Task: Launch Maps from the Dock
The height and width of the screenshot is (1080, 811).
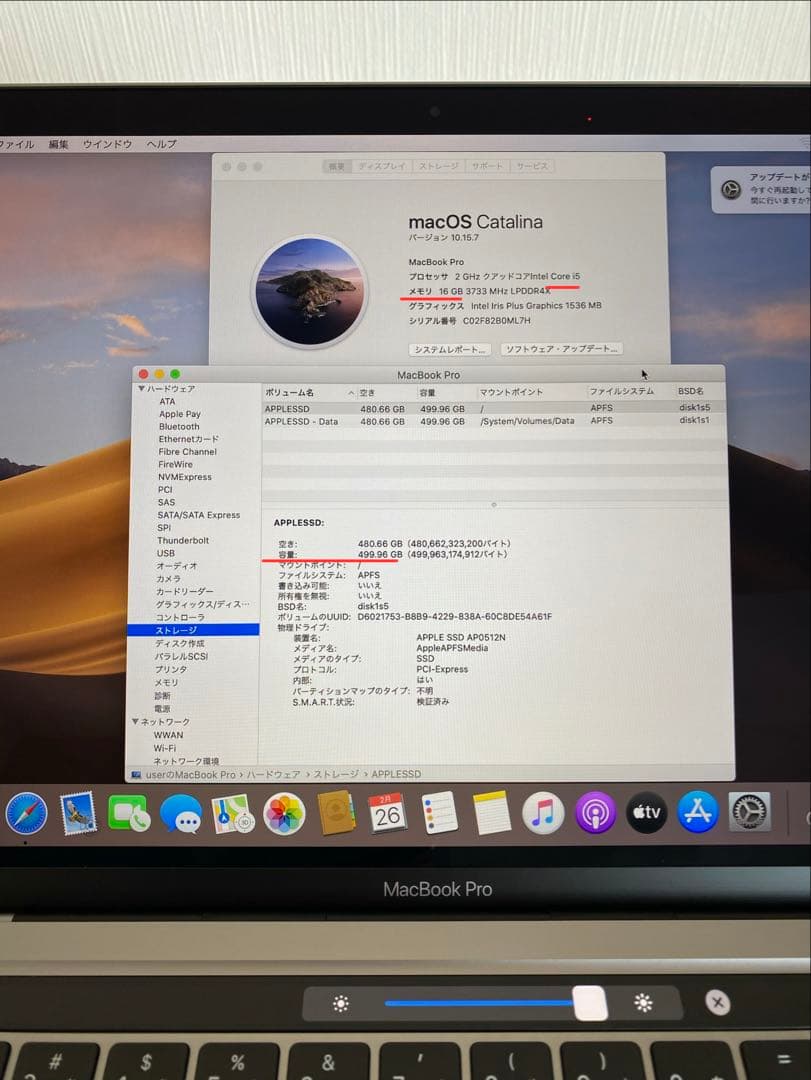Action: 232,813
